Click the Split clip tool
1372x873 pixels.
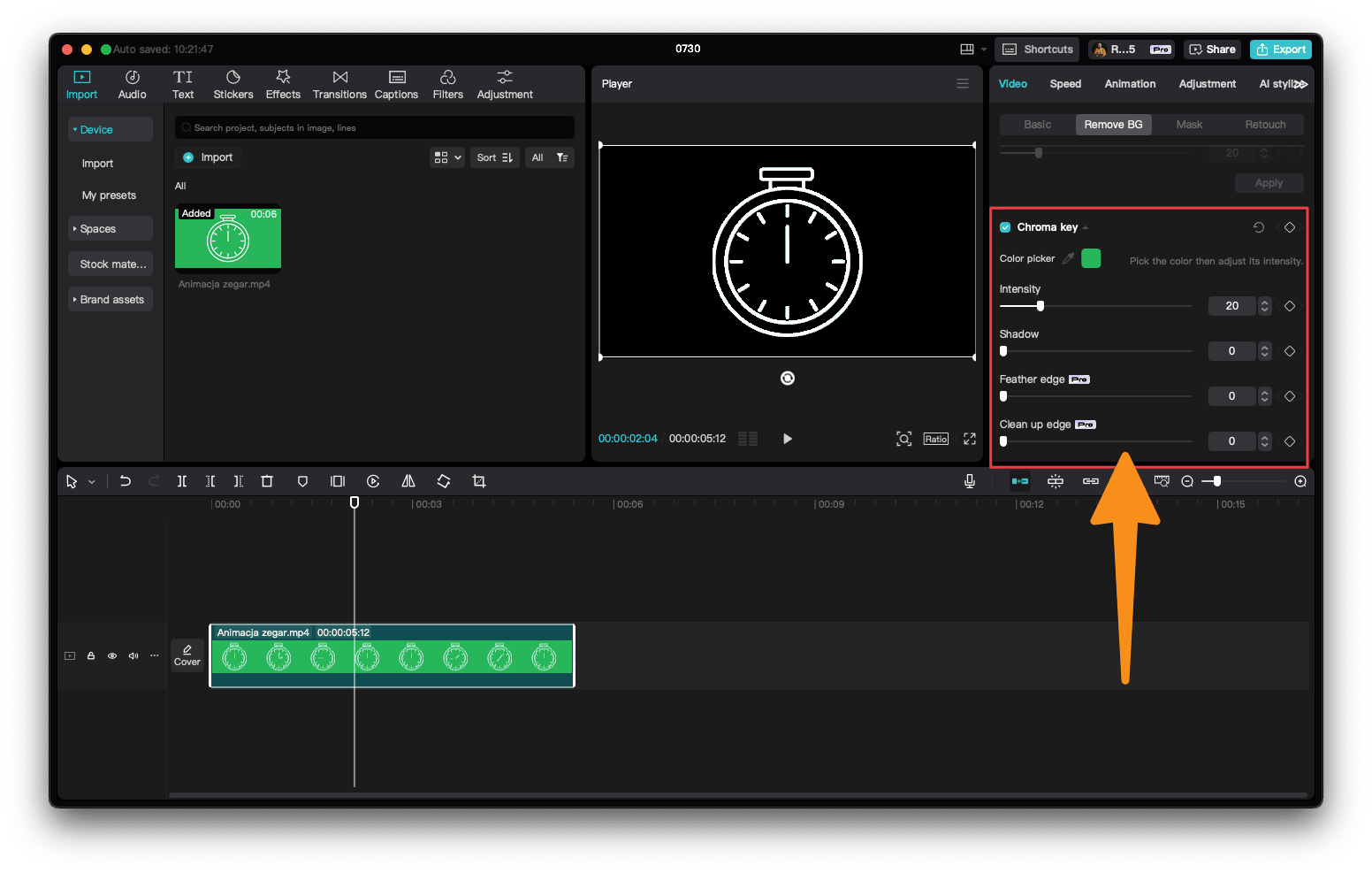(x=182, y=481)
